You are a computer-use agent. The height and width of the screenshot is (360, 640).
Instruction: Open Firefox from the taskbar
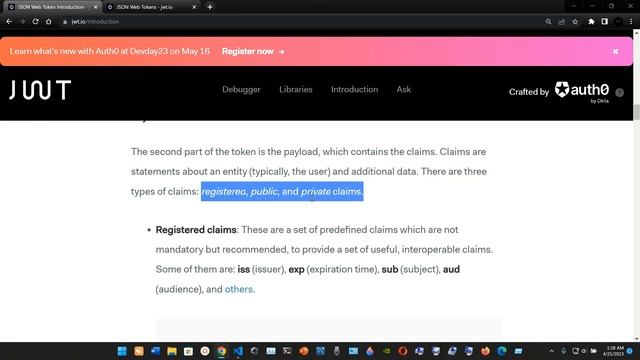click(x=485, y=351)
